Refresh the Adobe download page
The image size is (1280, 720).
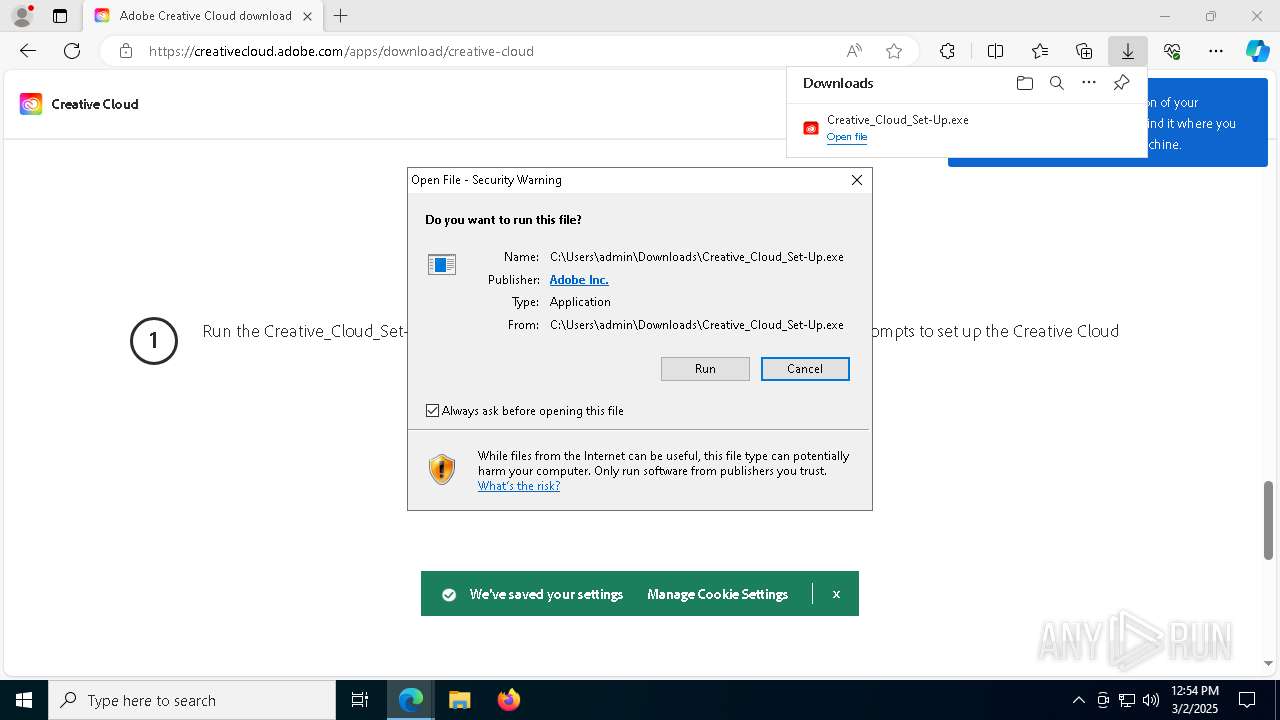72,51
